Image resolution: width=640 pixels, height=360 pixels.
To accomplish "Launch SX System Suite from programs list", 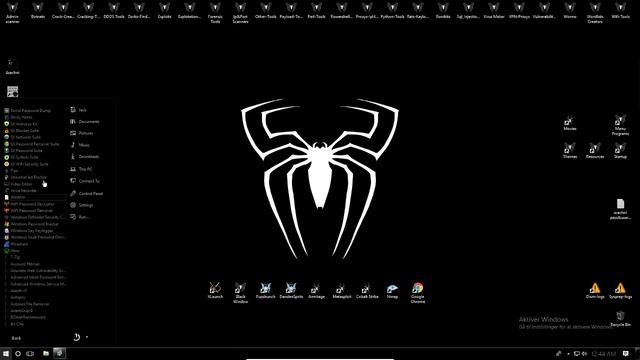I will [x=21, y=157].
